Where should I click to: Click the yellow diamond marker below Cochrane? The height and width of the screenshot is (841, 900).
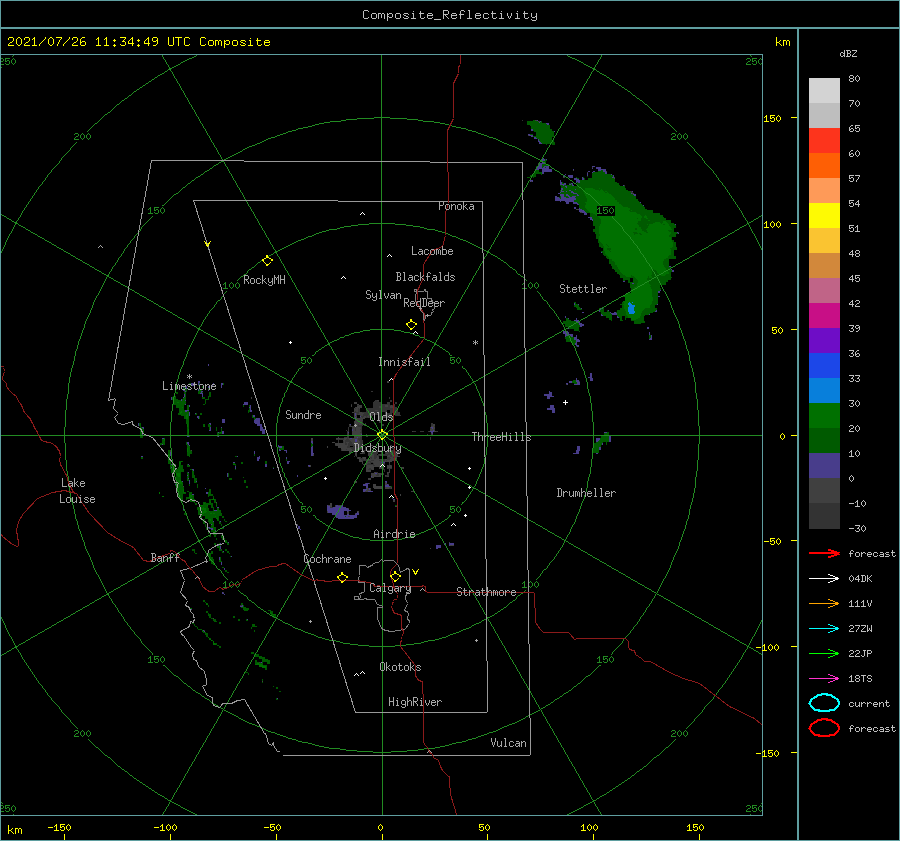click(342, 578)
